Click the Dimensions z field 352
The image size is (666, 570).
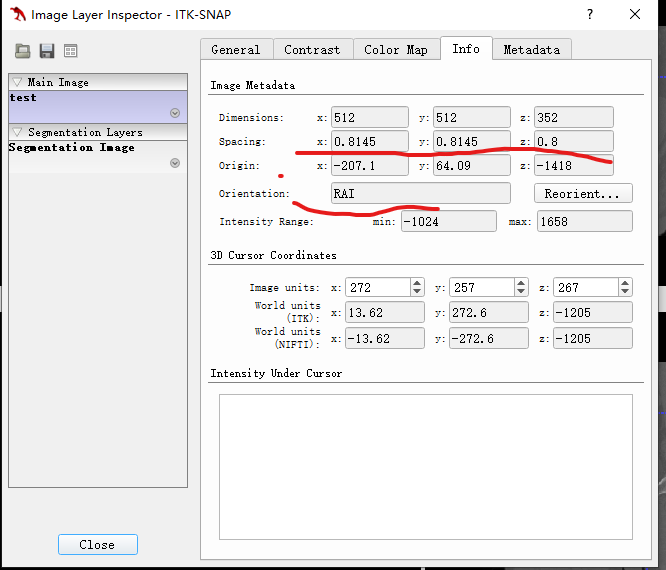tap(573, 117)
